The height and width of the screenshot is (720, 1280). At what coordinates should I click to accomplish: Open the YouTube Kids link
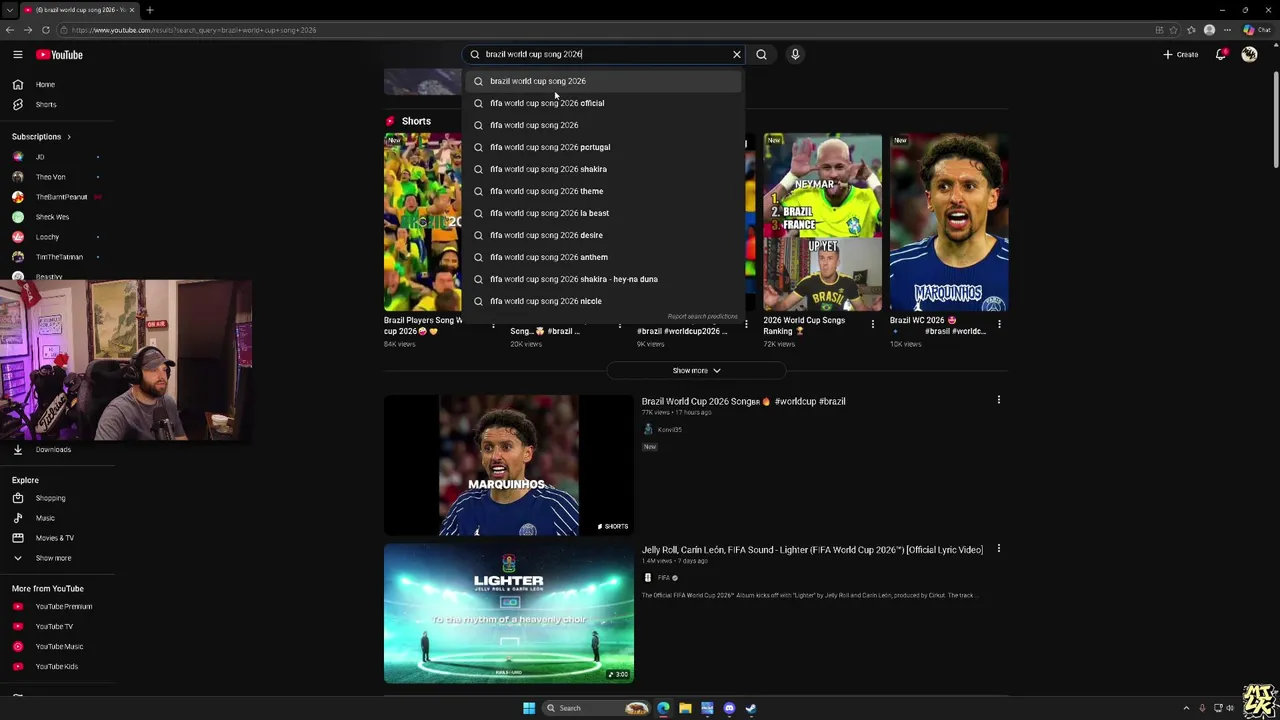[57, 667]
